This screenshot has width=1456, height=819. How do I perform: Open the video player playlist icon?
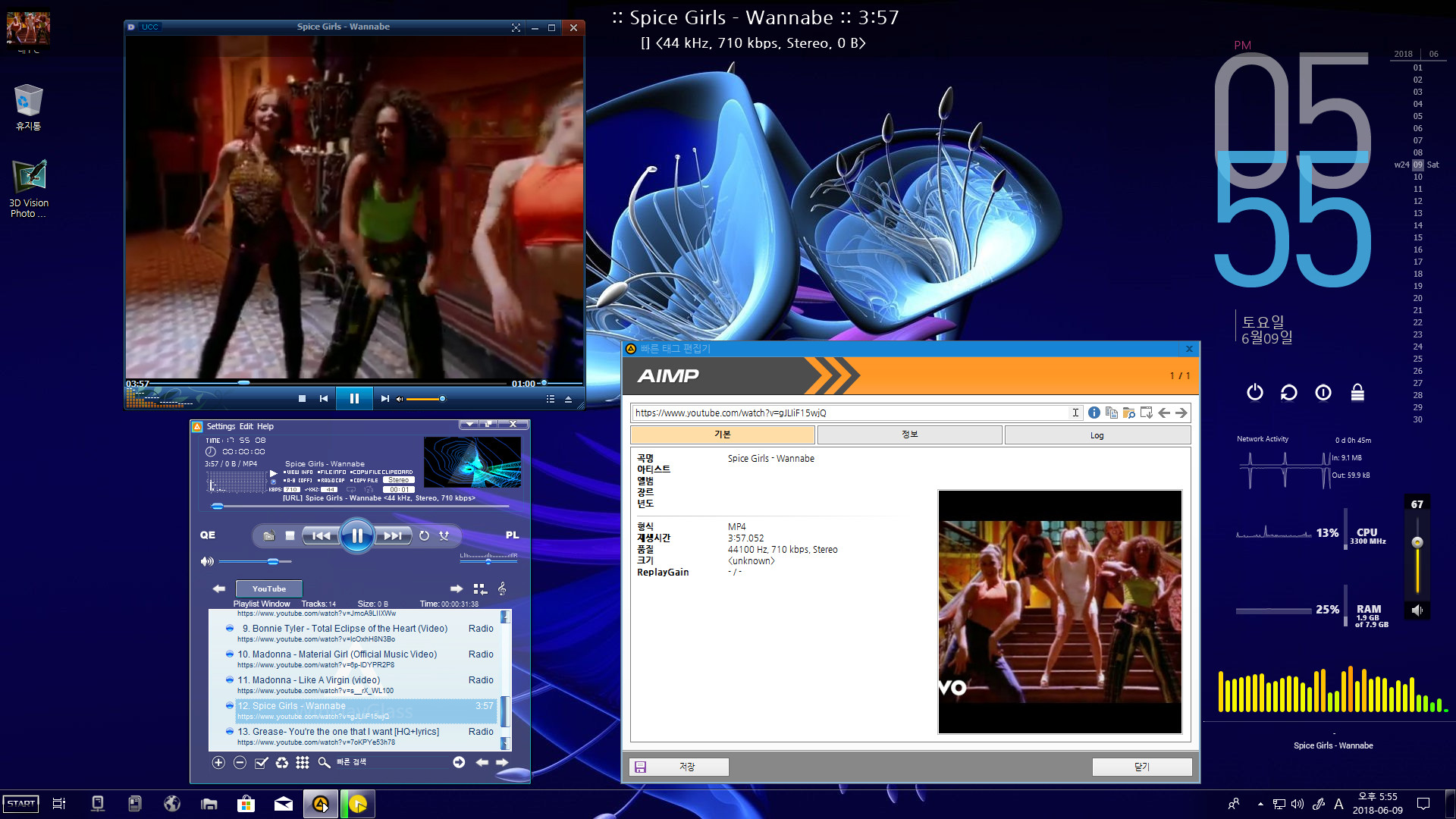point(551,398)
